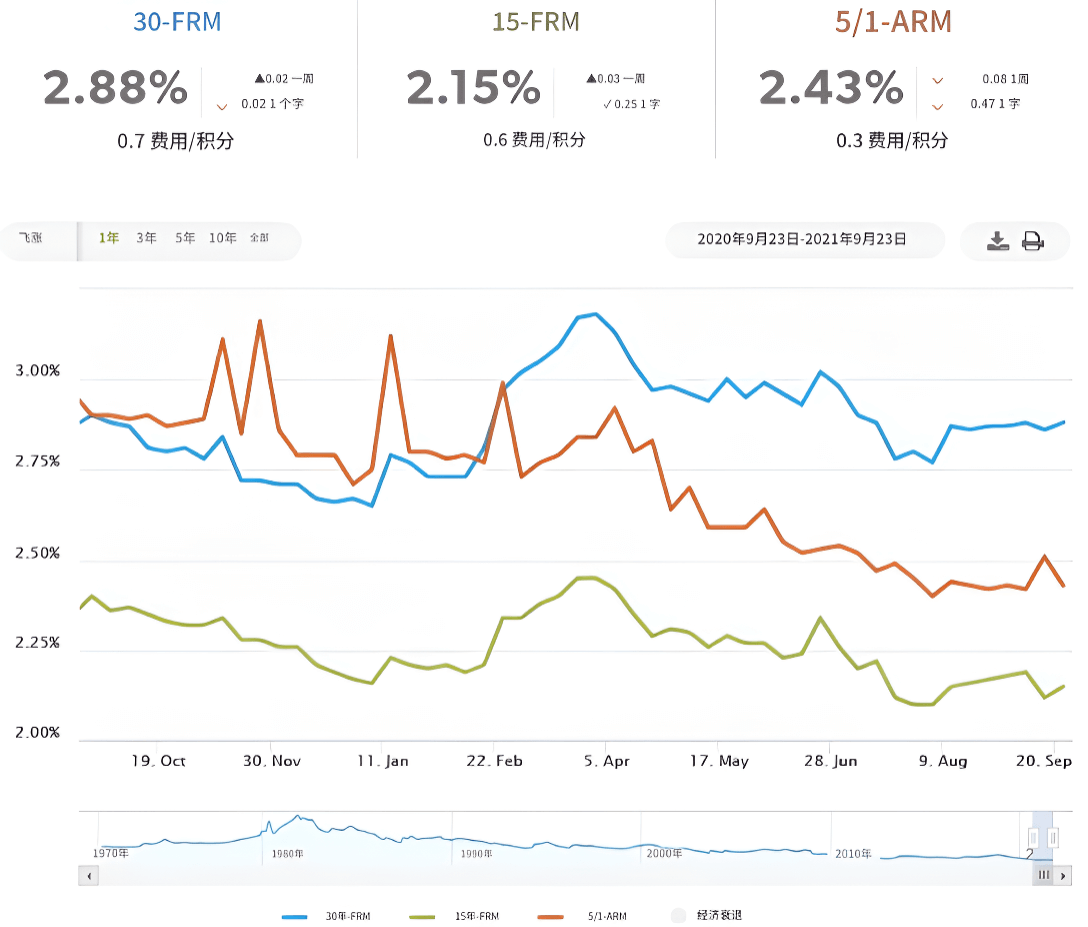Click the 15-FRM heading
Viewport: 1088px width, 927px height.
tap(536, 22)
